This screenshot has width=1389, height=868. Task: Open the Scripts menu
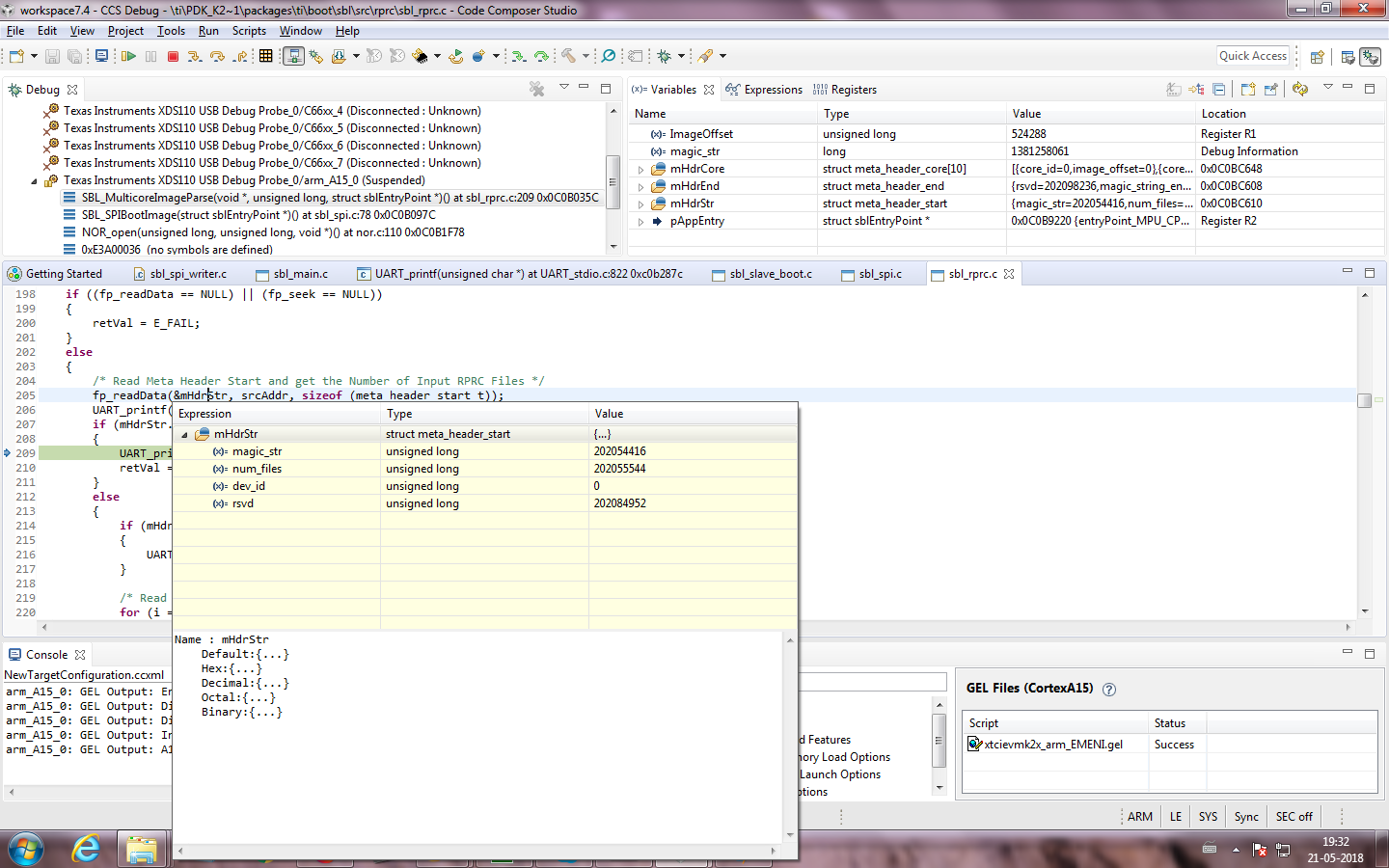(x=249, y=31)
